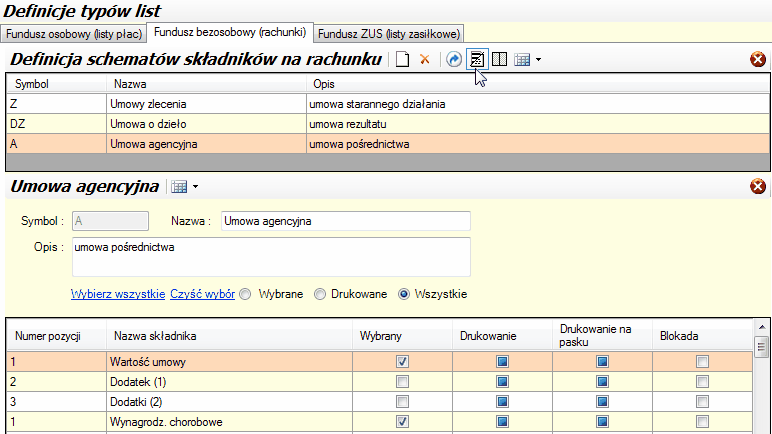The height and width of the screenshot is (434, 772).
Task: Open dropdown arrow next to top grid icon
Action: tap(538, 60)
